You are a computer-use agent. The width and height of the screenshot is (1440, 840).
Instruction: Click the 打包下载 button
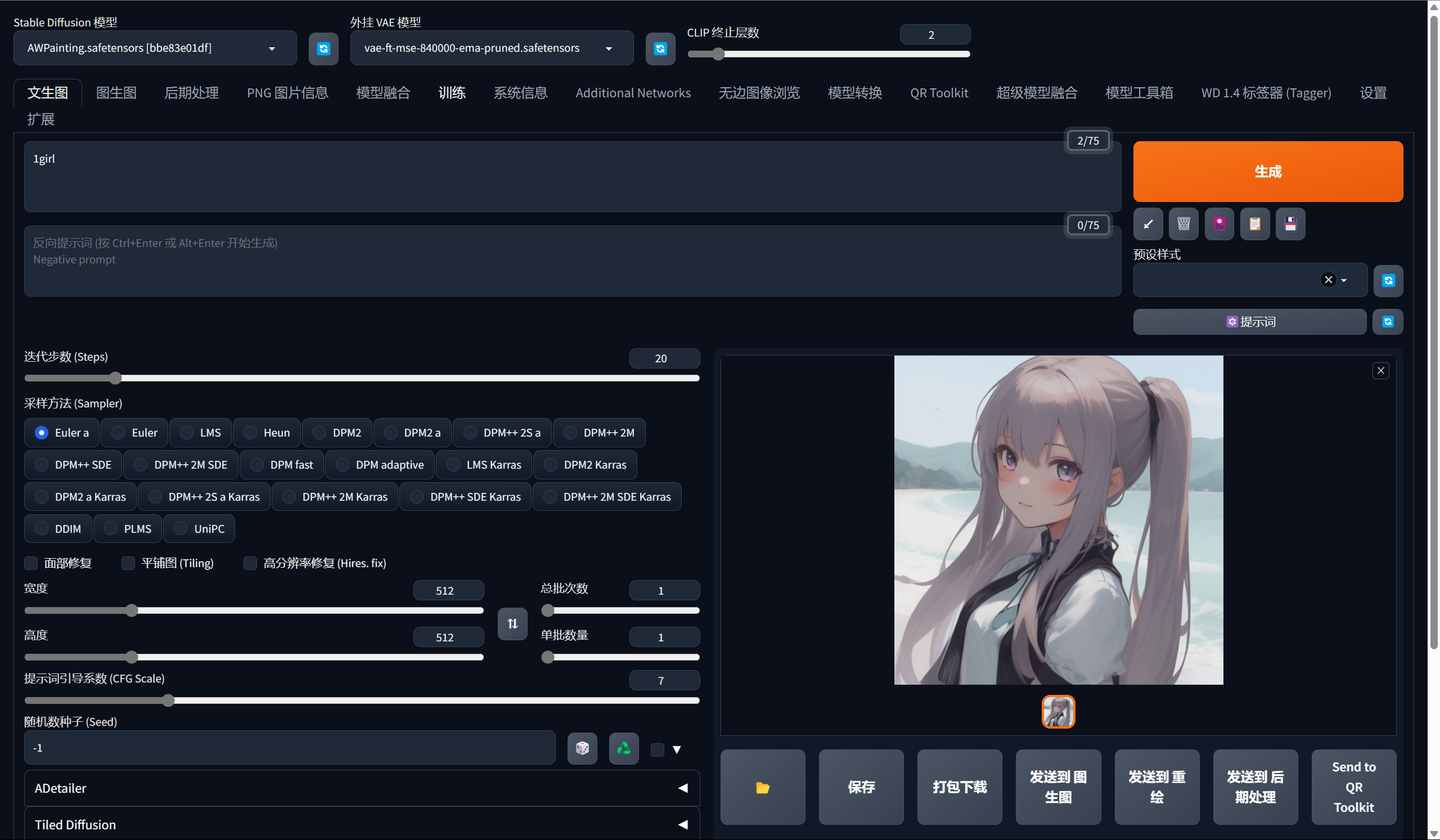pyautogui.click(x=960, y=787)
